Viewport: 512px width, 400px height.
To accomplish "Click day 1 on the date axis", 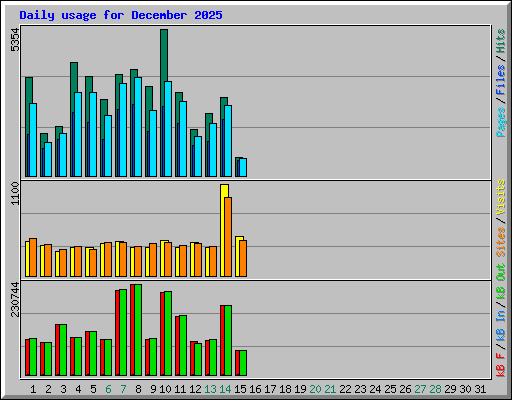I will (x=33, y=389).
